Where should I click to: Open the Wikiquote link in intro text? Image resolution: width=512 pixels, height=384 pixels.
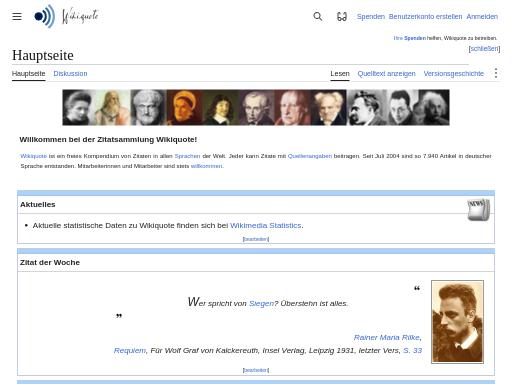coord(34,156)
